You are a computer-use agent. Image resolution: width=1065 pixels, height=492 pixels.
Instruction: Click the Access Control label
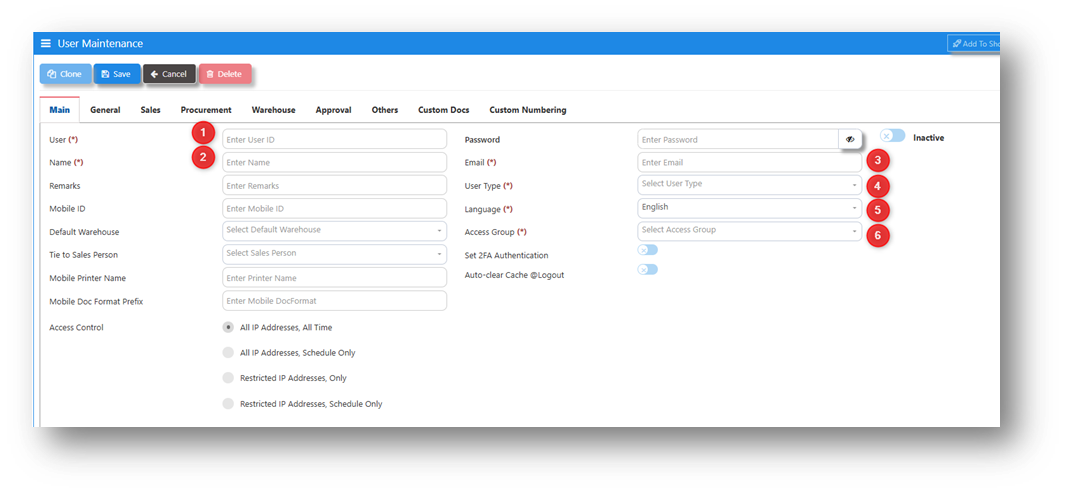tap(76, 327)
